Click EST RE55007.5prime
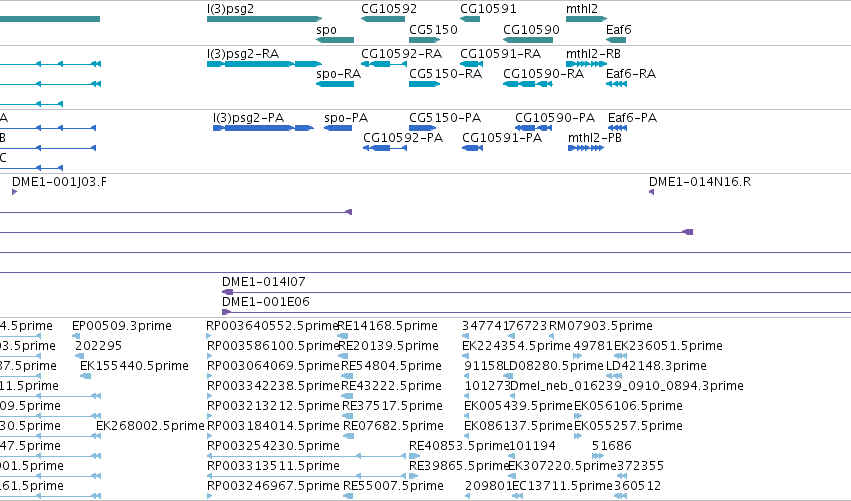The height and width of the screenshot is (501, 851). point(393,486)
